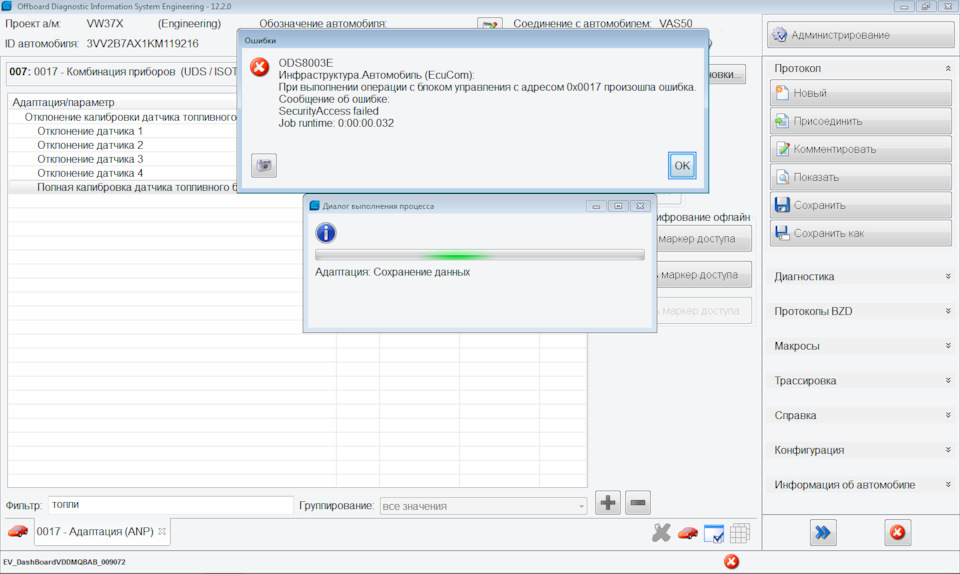Select row Отклонение датчика 4
The height and width of the screenshot is (574, 960).
click(122, 173)
